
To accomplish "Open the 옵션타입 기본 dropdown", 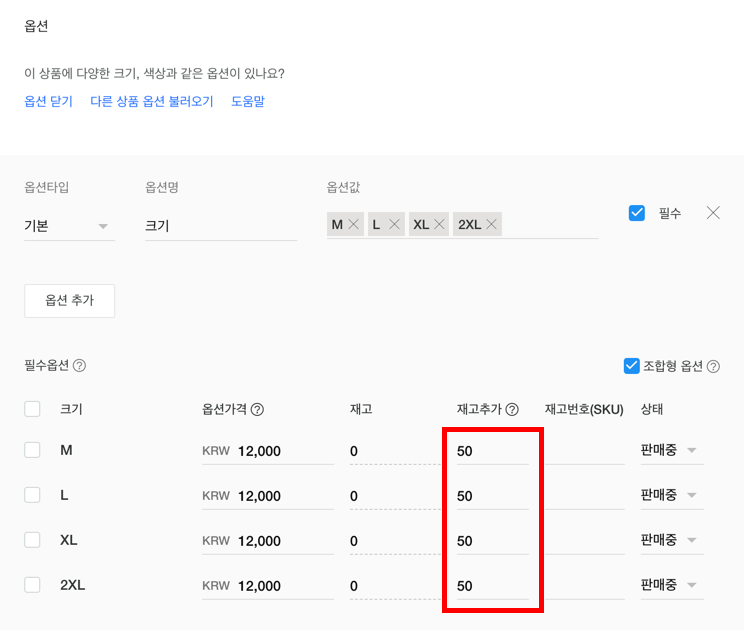I will [x=68, y=226].
